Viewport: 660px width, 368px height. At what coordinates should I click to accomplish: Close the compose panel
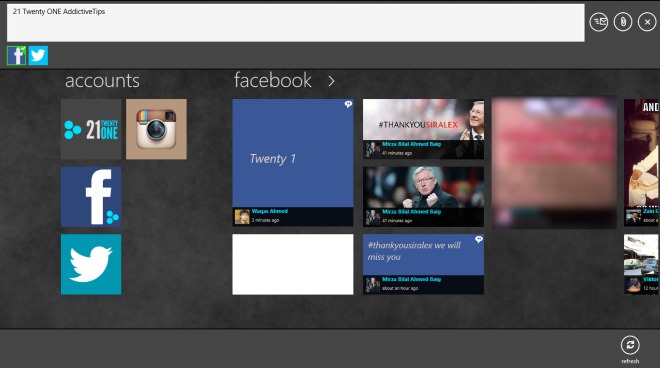647,22
